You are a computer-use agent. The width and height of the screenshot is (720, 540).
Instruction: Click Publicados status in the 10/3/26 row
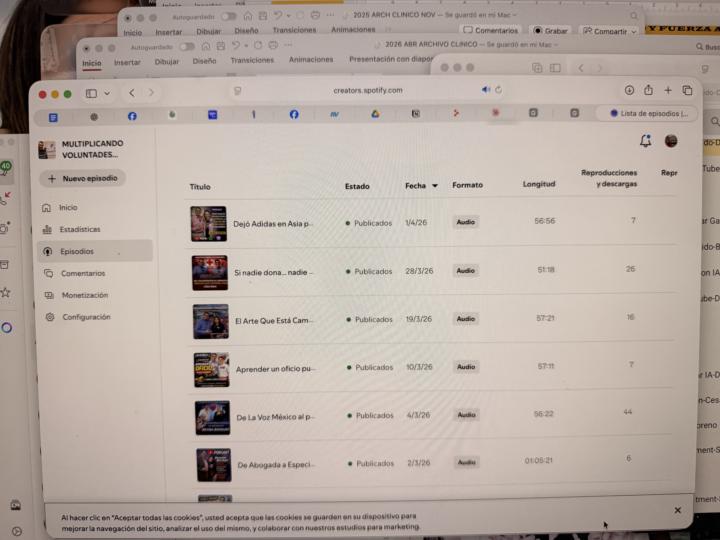370,367
